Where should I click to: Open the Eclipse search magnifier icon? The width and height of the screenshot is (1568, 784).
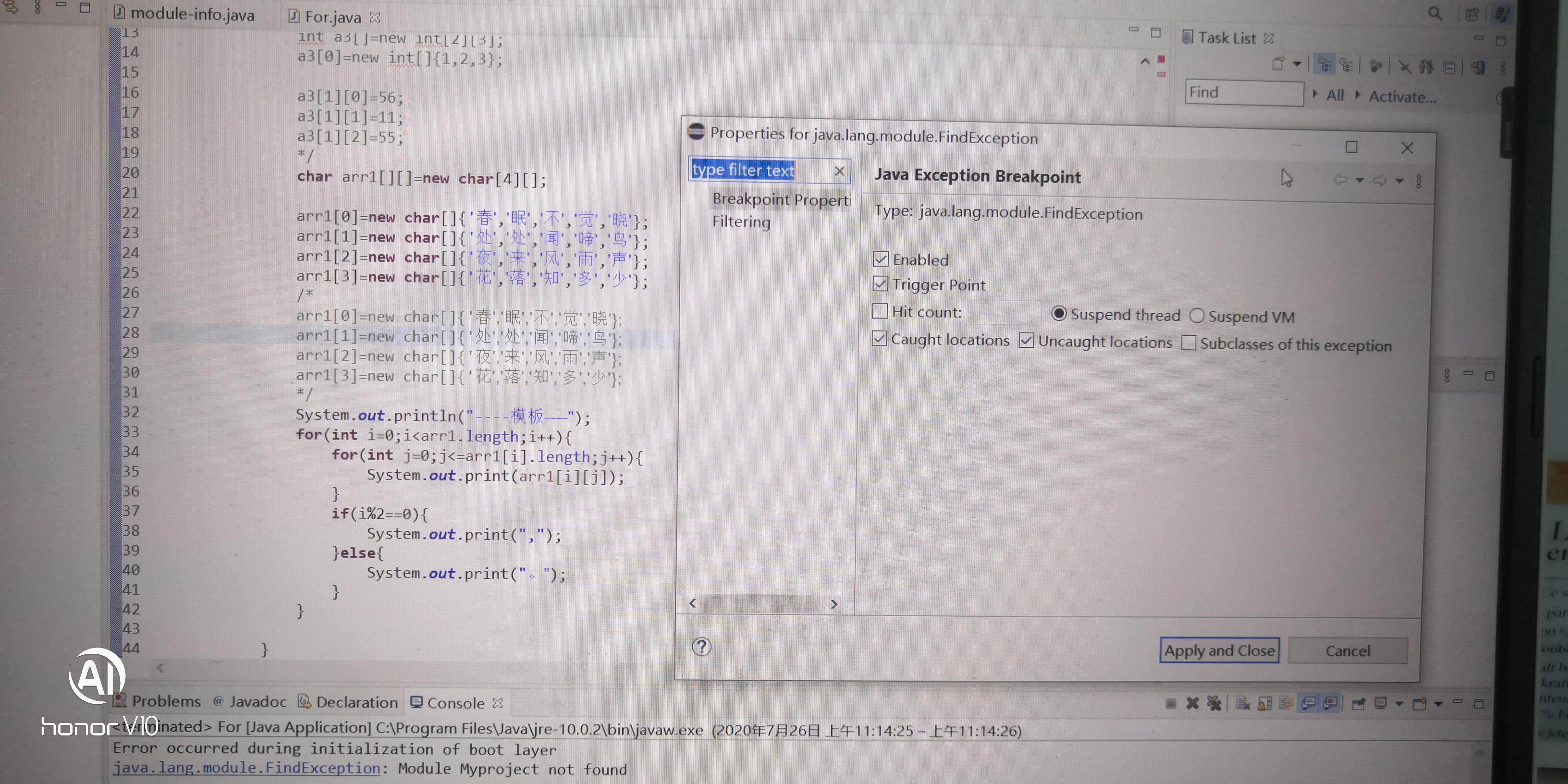pos(1435,13)
